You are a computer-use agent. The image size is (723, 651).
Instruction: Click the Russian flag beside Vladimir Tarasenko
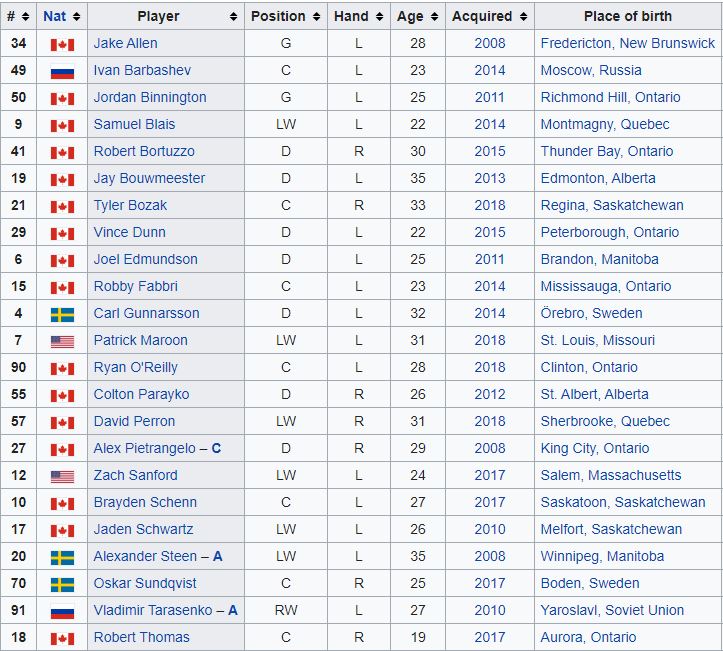click(x=62, y=611)
